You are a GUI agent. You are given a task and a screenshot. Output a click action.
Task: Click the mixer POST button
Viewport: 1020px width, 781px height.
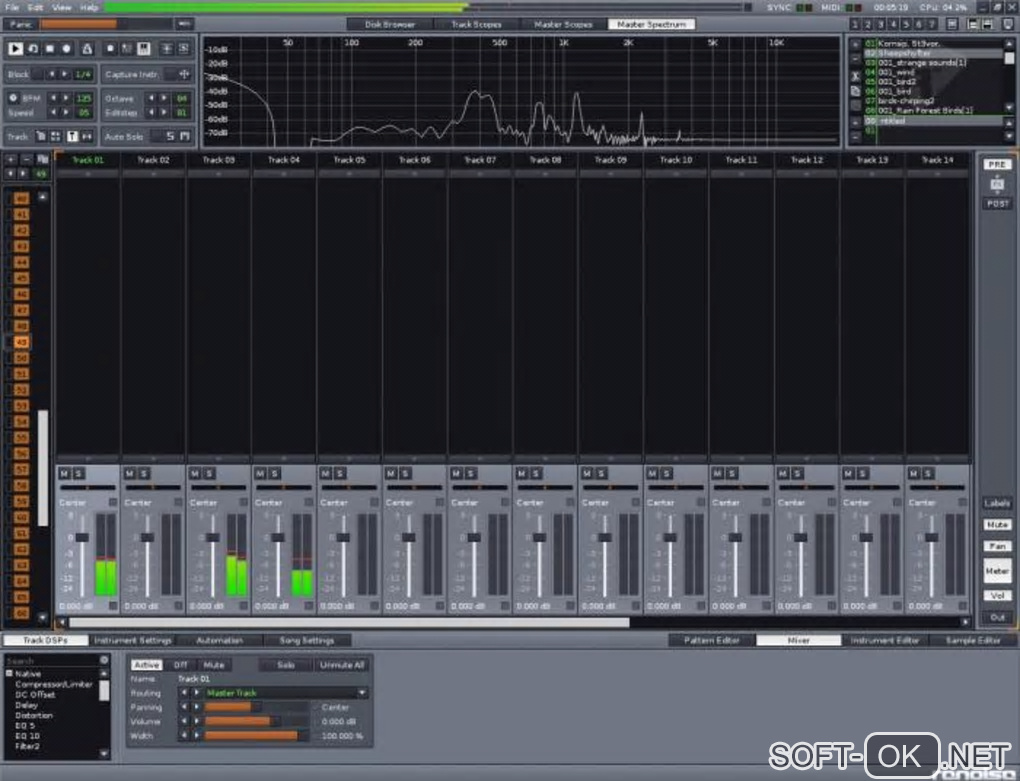click(x=997, y=204)
